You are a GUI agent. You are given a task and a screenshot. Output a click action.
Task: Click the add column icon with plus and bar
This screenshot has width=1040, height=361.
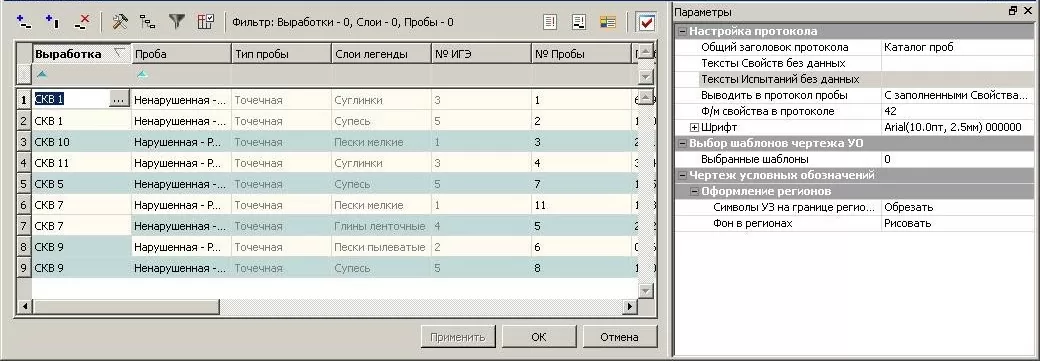(53, 22)
